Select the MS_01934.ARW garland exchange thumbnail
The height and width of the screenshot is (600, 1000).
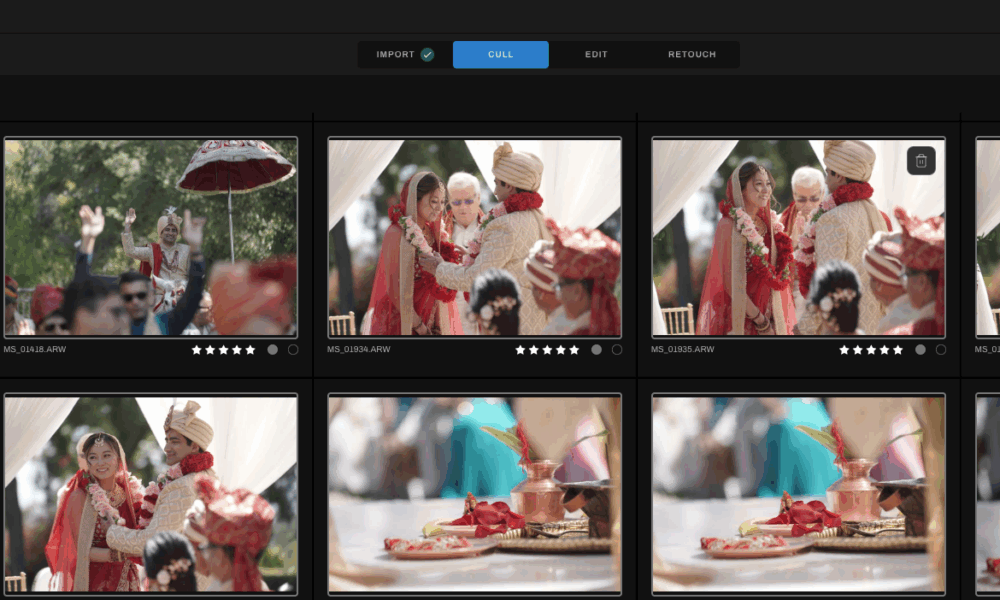(474, 237)
